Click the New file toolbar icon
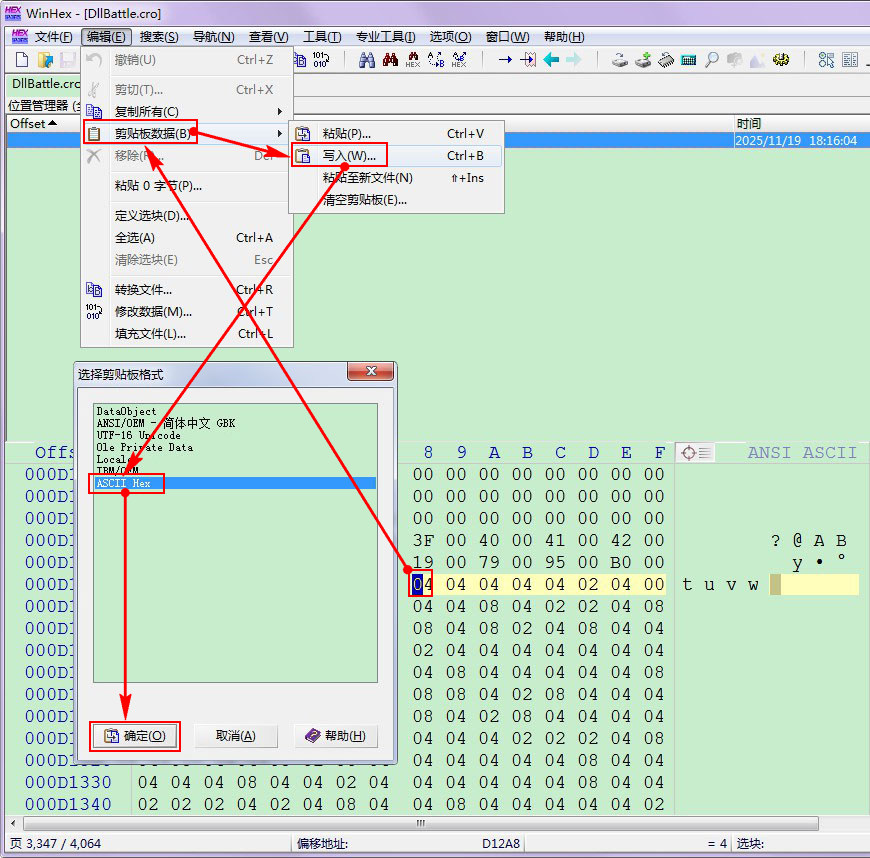 pos(22,60)
